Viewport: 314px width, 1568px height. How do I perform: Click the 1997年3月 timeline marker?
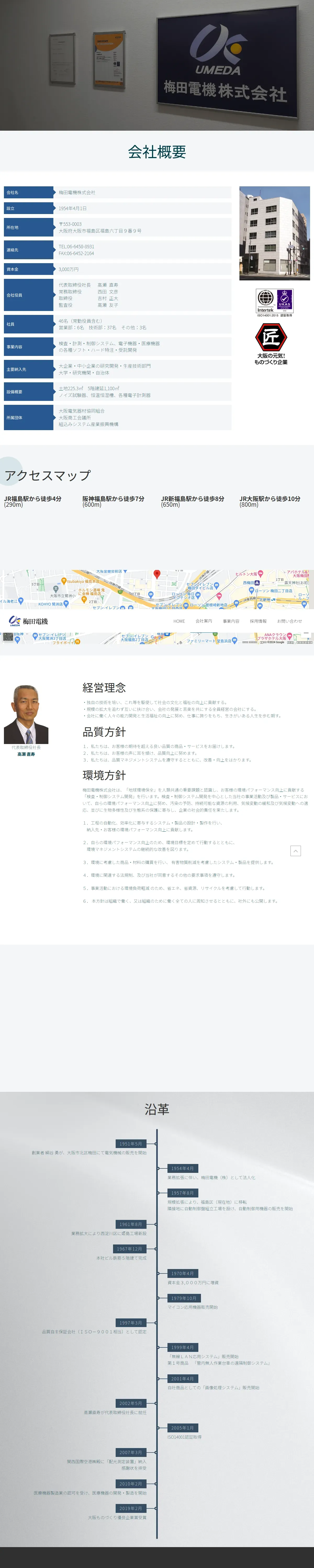pos(131,1323)
